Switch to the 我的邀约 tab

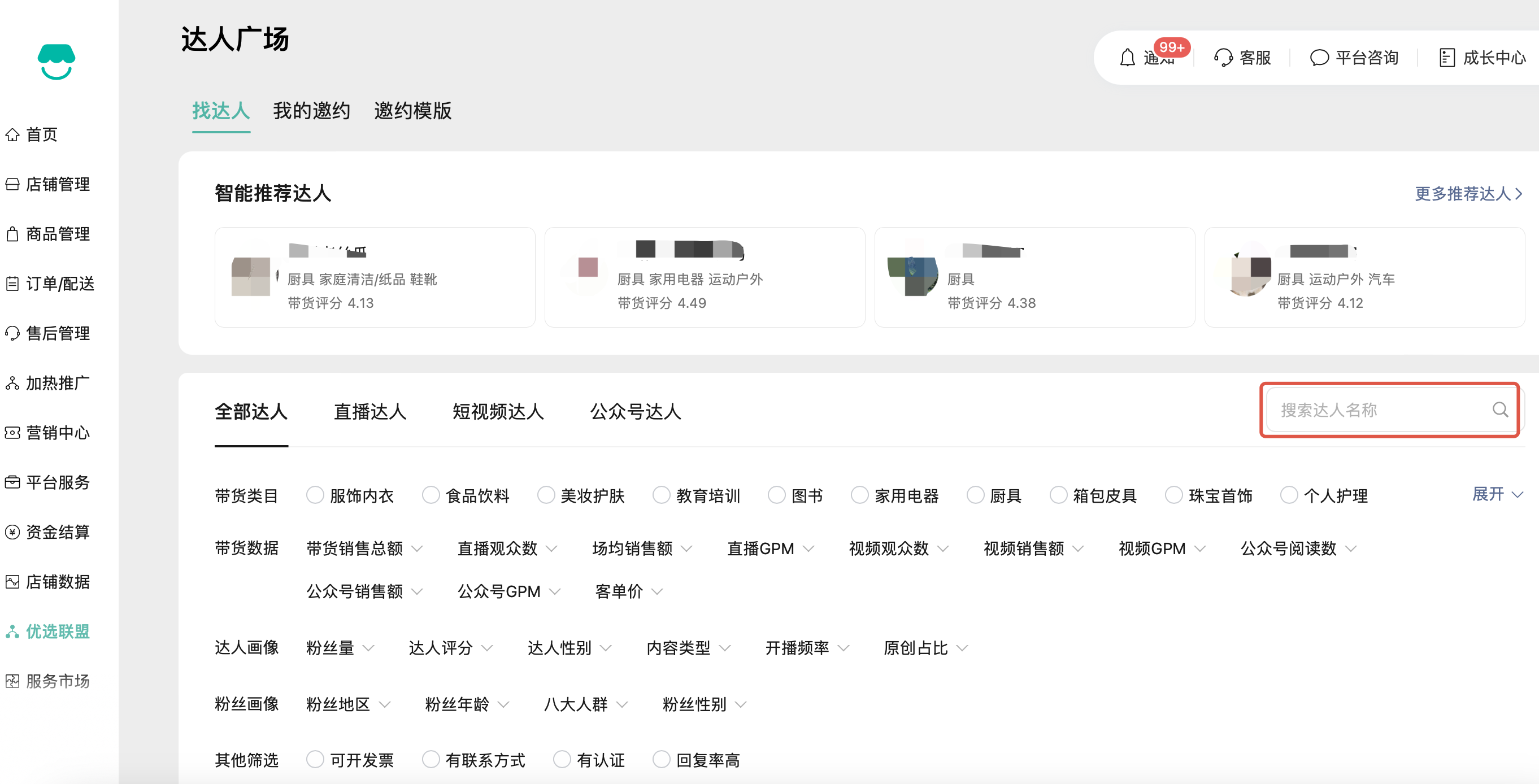[x=311, y=111]
